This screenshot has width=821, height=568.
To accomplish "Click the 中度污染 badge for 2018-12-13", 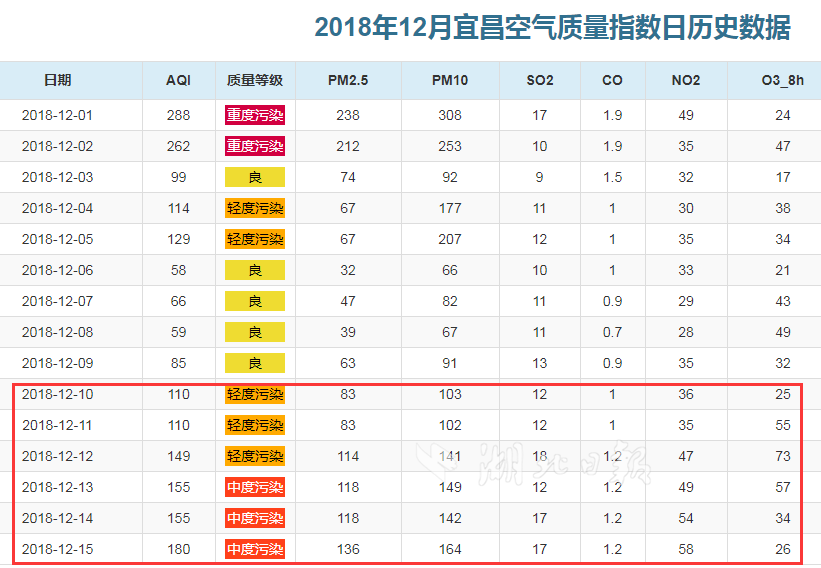I will coord(255,487).
